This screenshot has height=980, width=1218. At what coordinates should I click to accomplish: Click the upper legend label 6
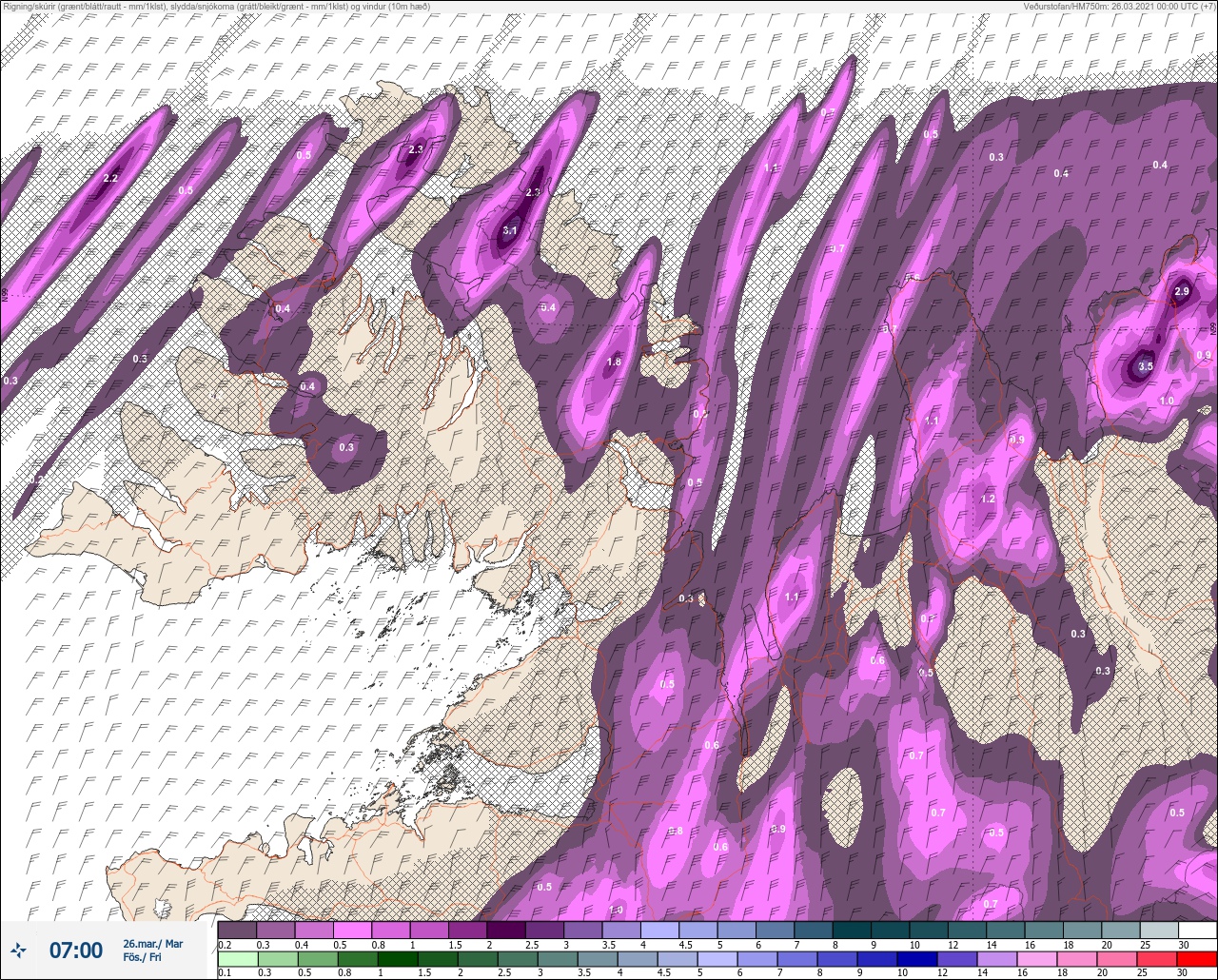758,945
